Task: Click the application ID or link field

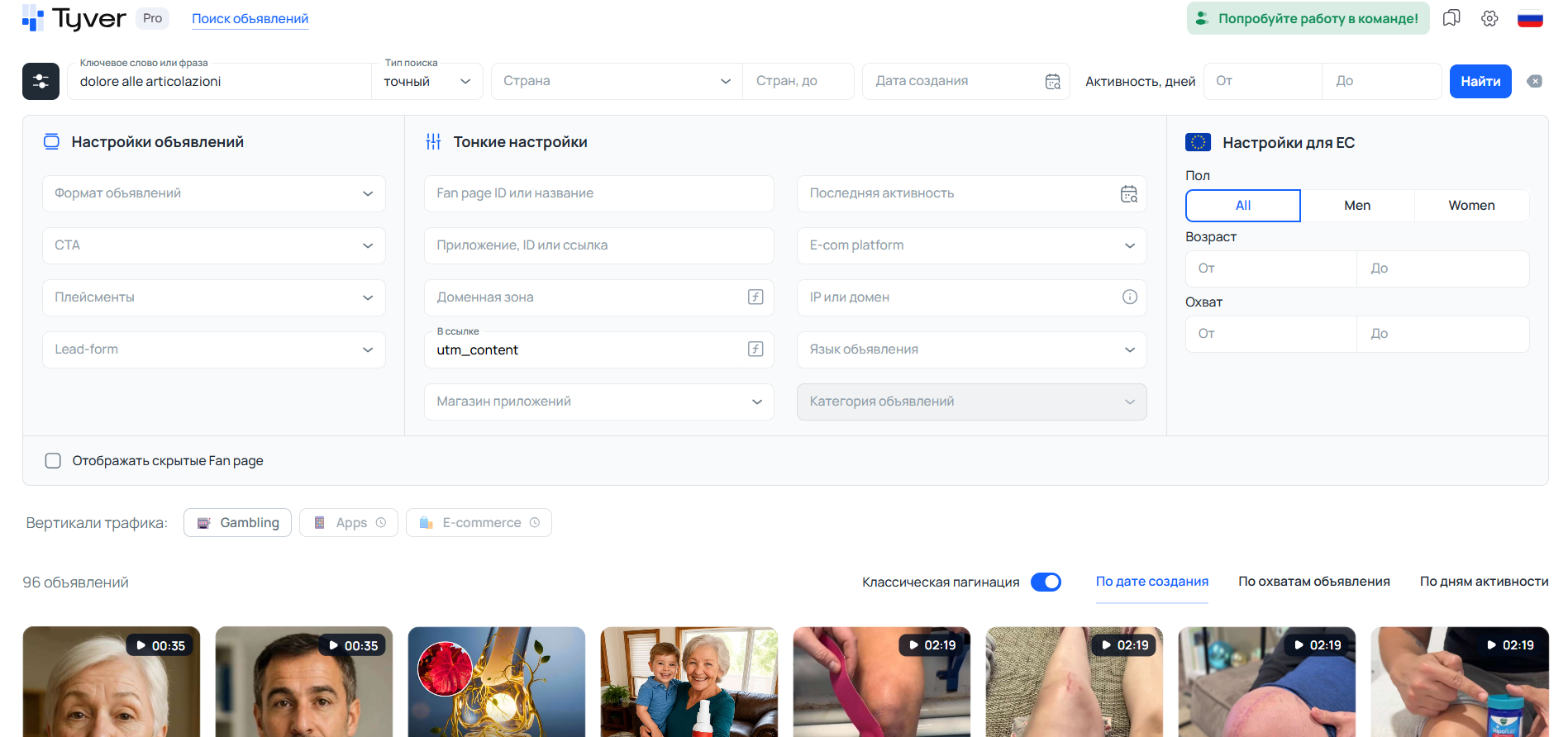Action: [599, 245]
